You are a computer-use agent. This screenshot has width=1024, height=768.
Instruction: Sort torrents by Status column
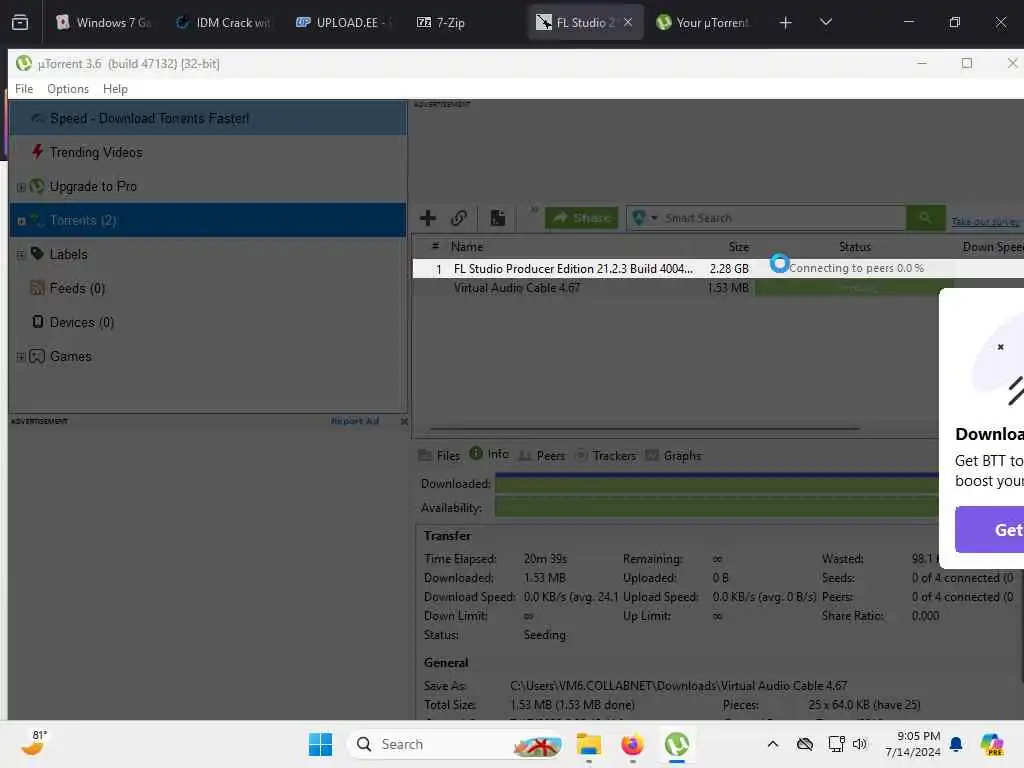855,247
